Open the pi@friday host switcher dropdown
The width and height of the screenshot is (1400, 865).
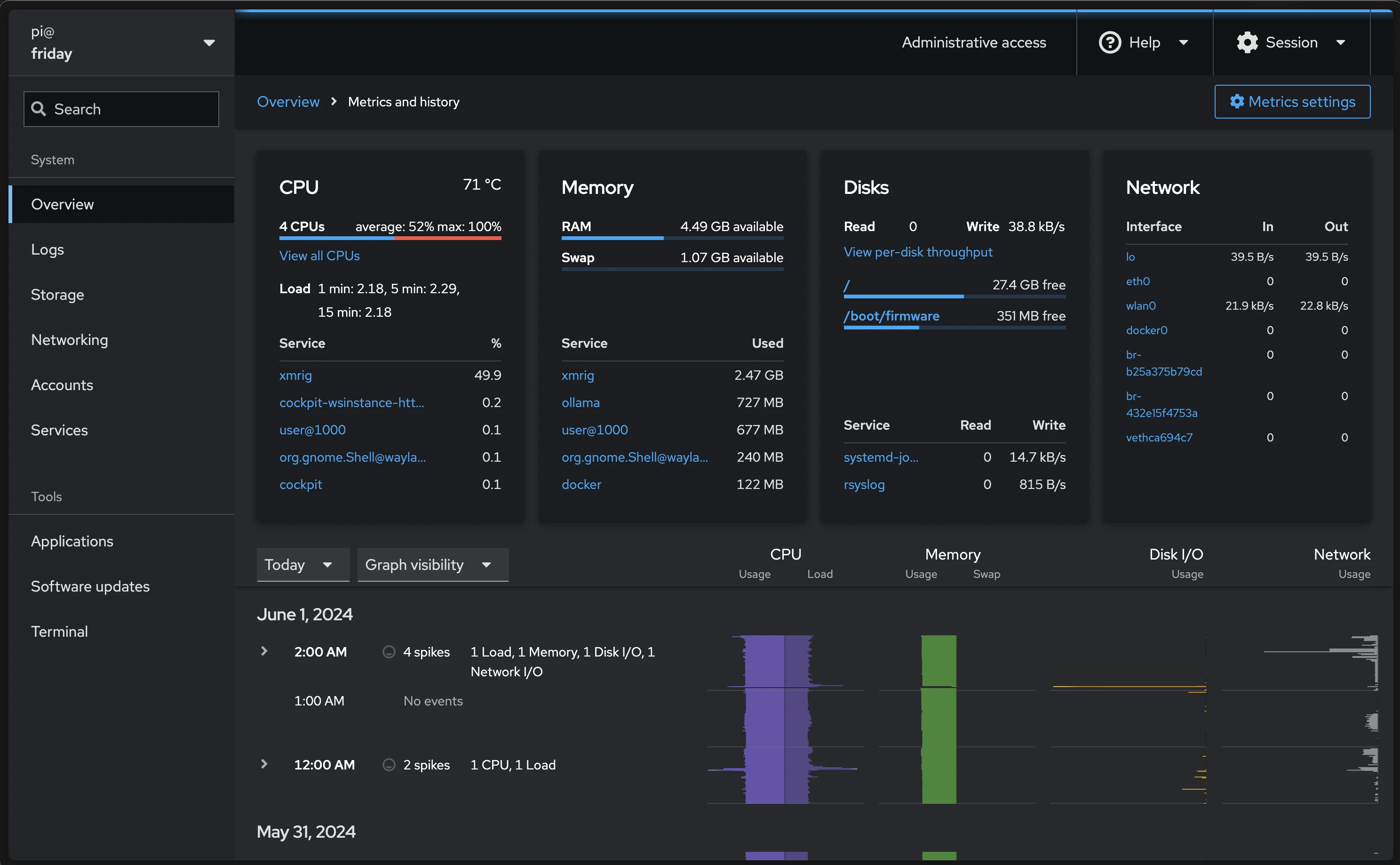[x=209, y=42]
